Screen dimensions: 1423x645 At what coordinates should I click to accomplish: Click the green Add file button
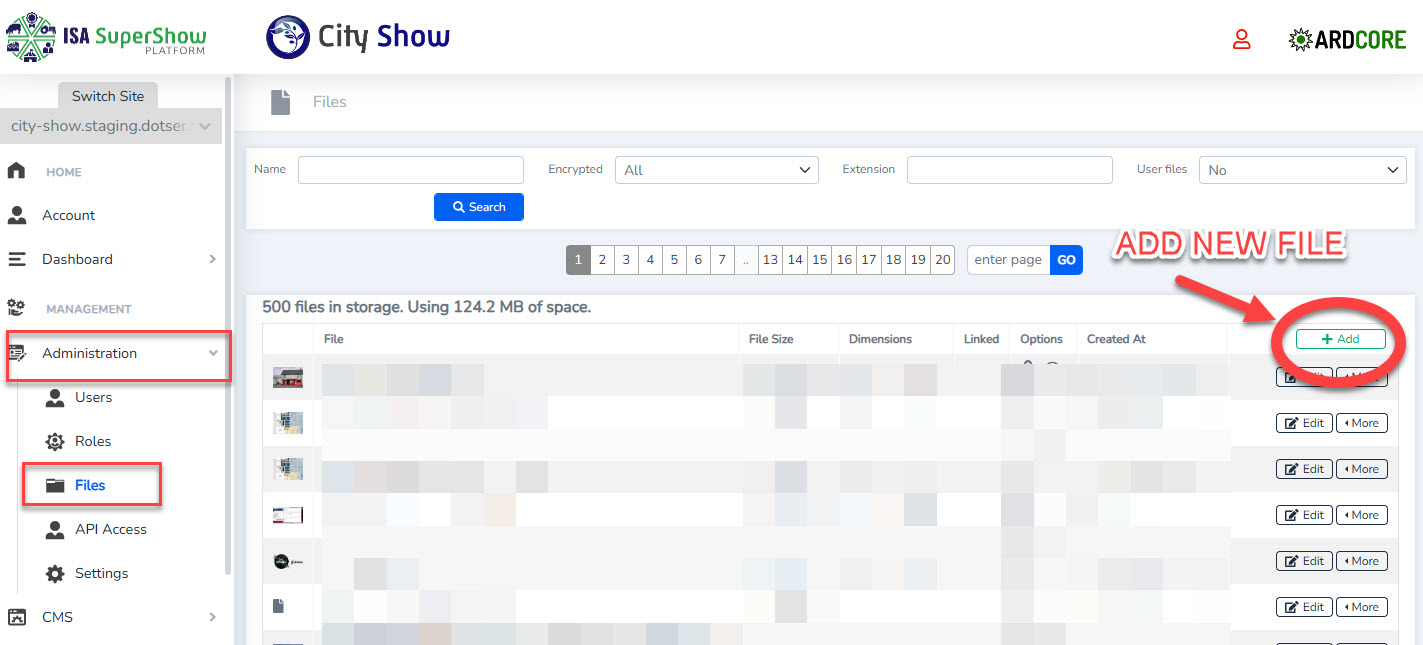click(x=1340, y=339)
